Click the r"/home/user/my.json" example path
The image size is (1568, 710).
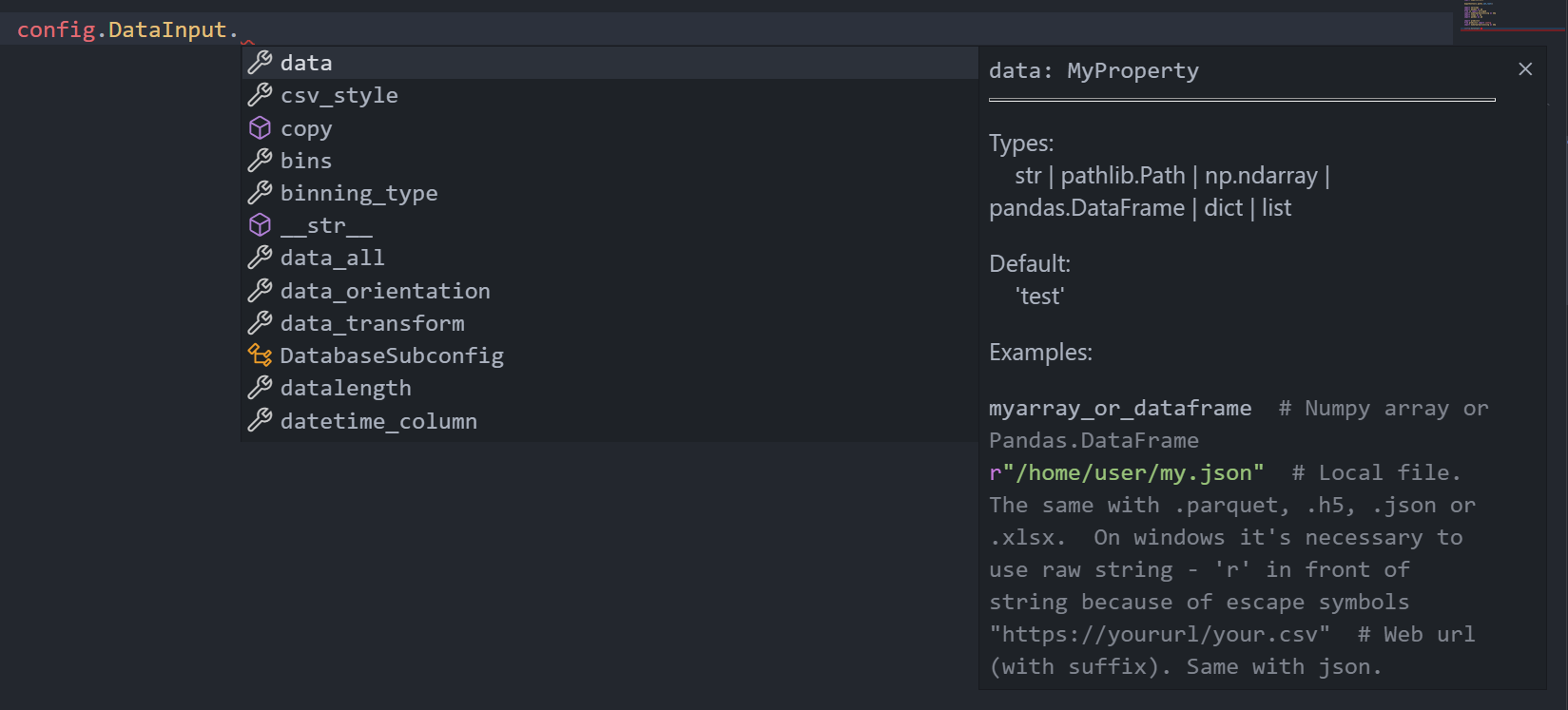coord(1127,473)
